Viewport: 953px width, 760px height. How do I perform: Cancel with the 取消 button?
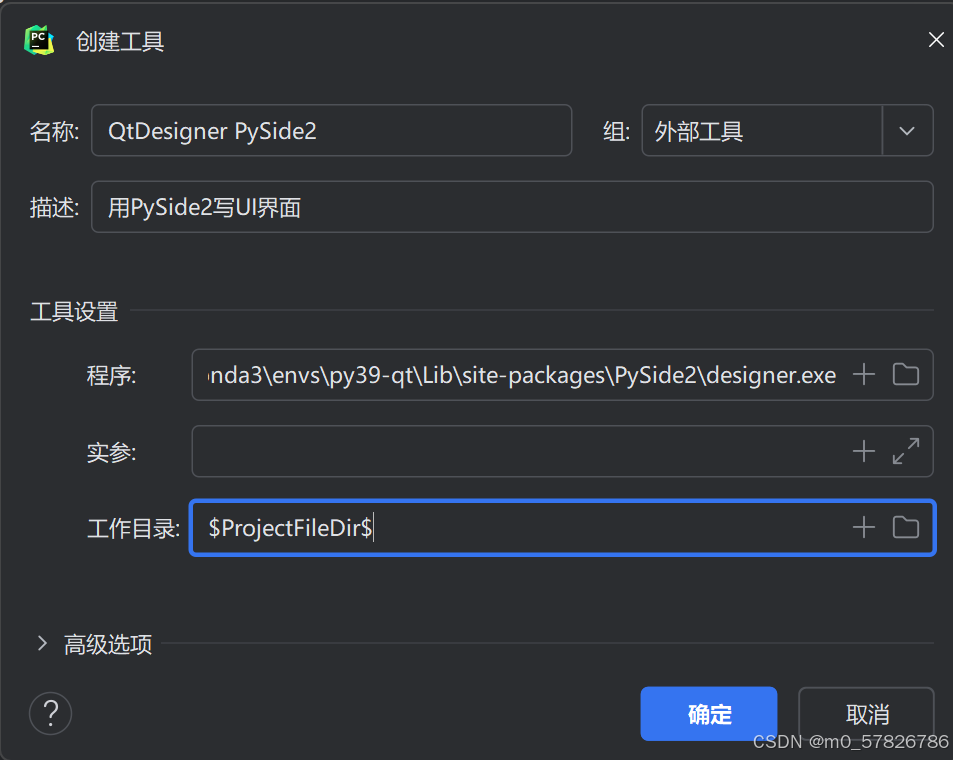click(866, 714)
